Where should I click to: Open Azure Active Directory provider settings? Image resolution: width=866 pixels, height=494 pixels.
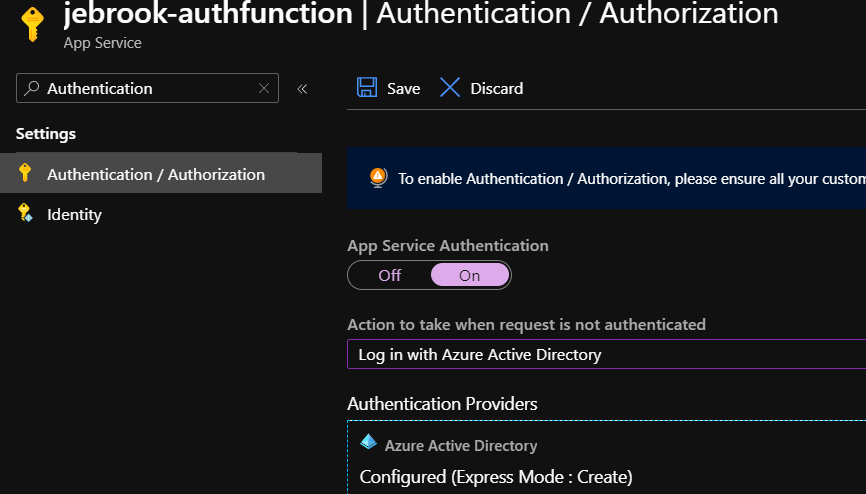[461, 446]
